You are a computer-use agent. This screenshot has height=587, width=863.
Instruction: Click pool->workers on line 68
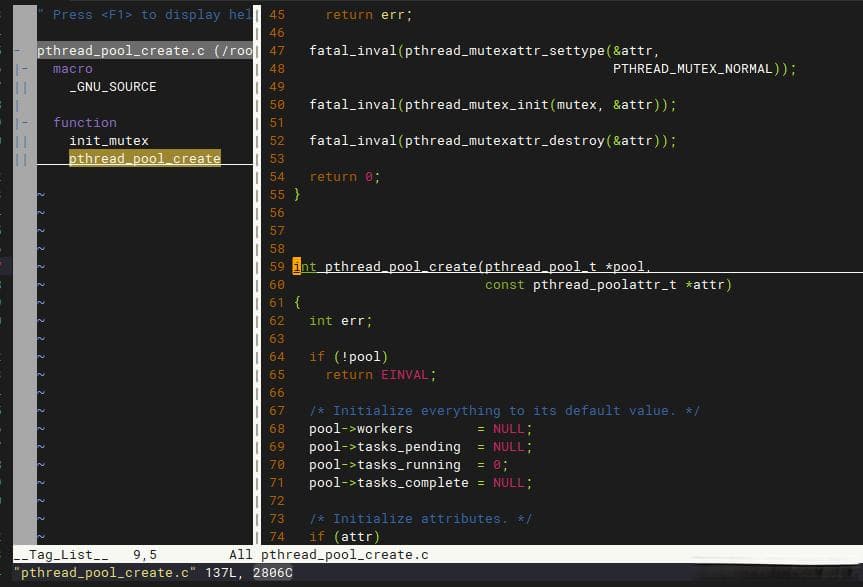click(x=361, y=429)
